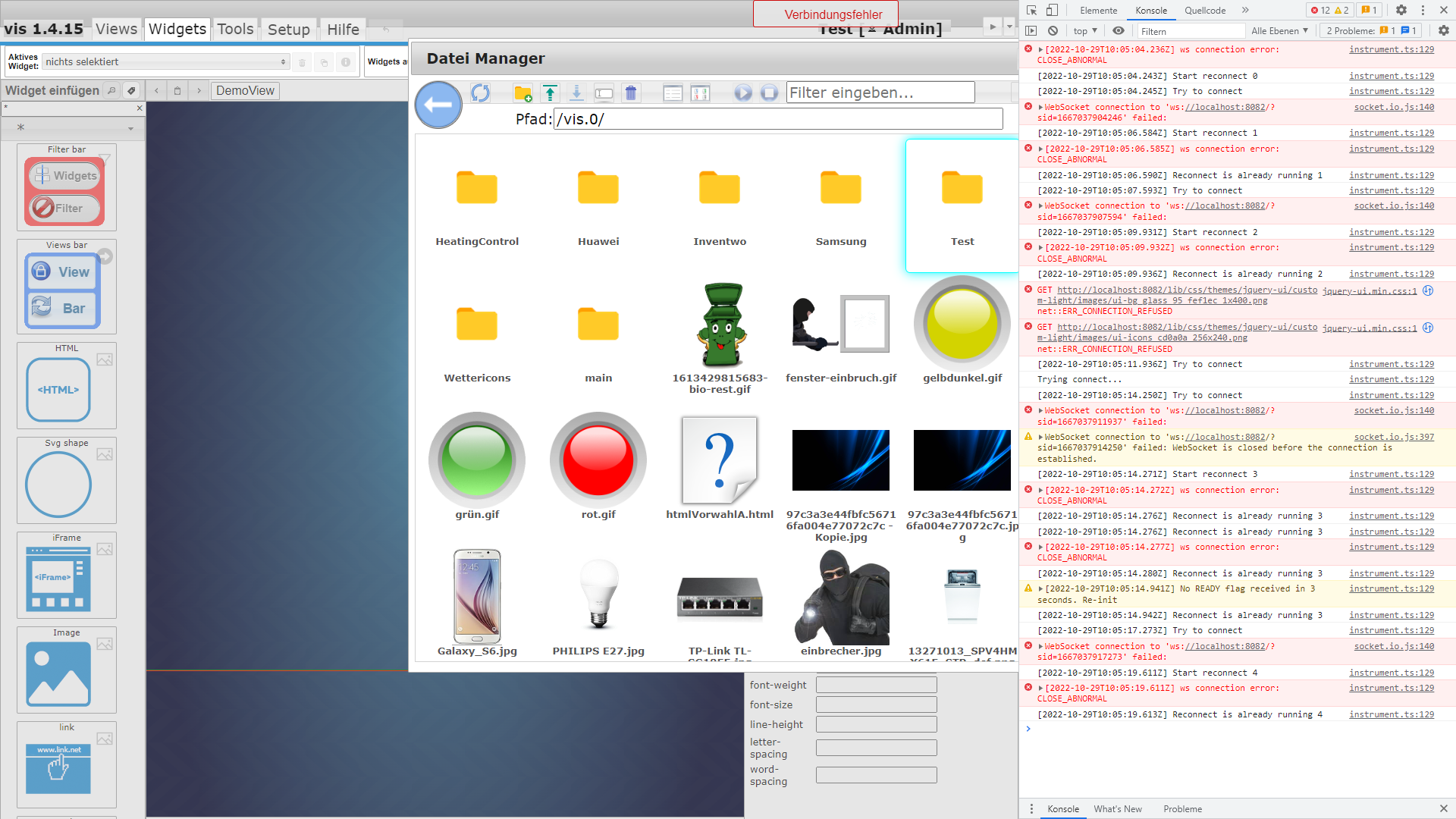
Task: Go to the next view arrow
Action: pyautogui.click(x=199, y=91)
